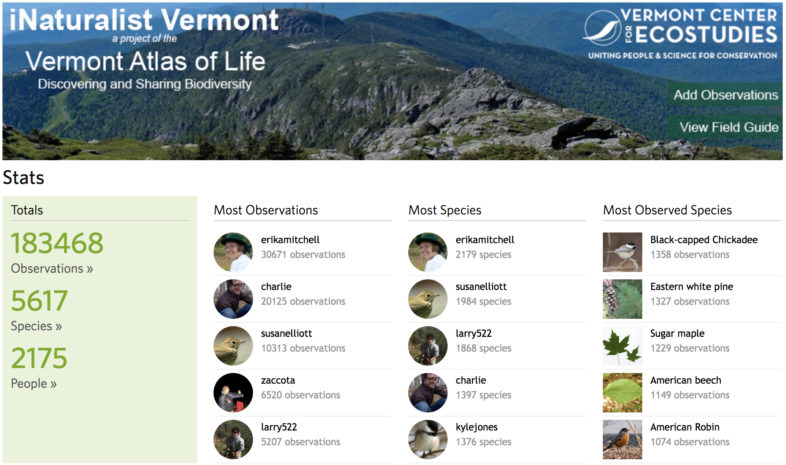The width and height of the screenshot is (786, 465).
Task: Click zaccota's avatar image
Action: (233, 393)
